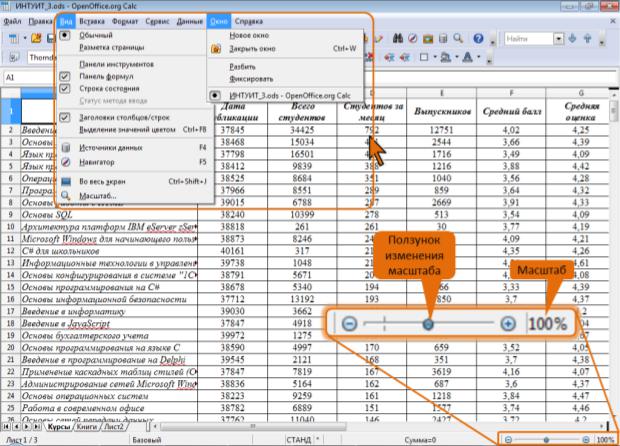Click the Styles and Formatting icon
The width and height of the screenshot is (620, 446).
13,57
